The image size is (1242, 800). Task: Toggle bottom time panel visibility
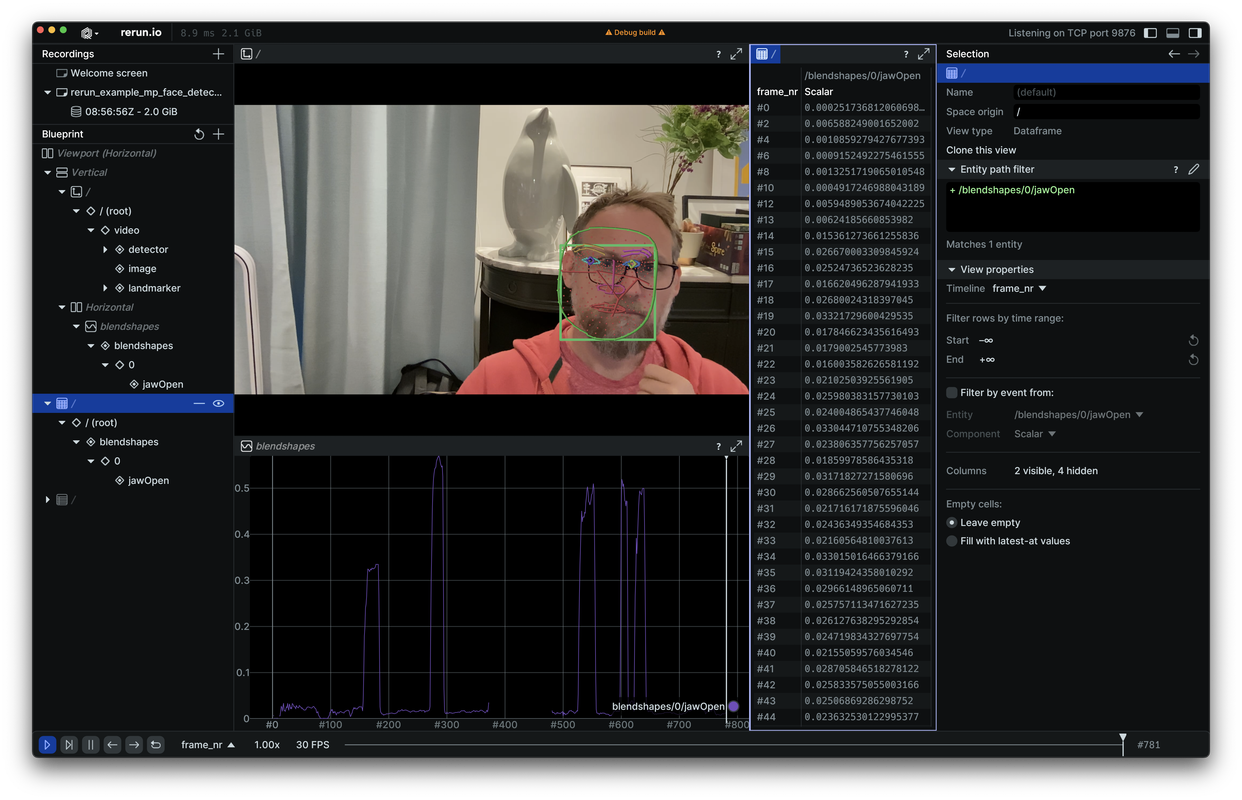pos(1173,33)
